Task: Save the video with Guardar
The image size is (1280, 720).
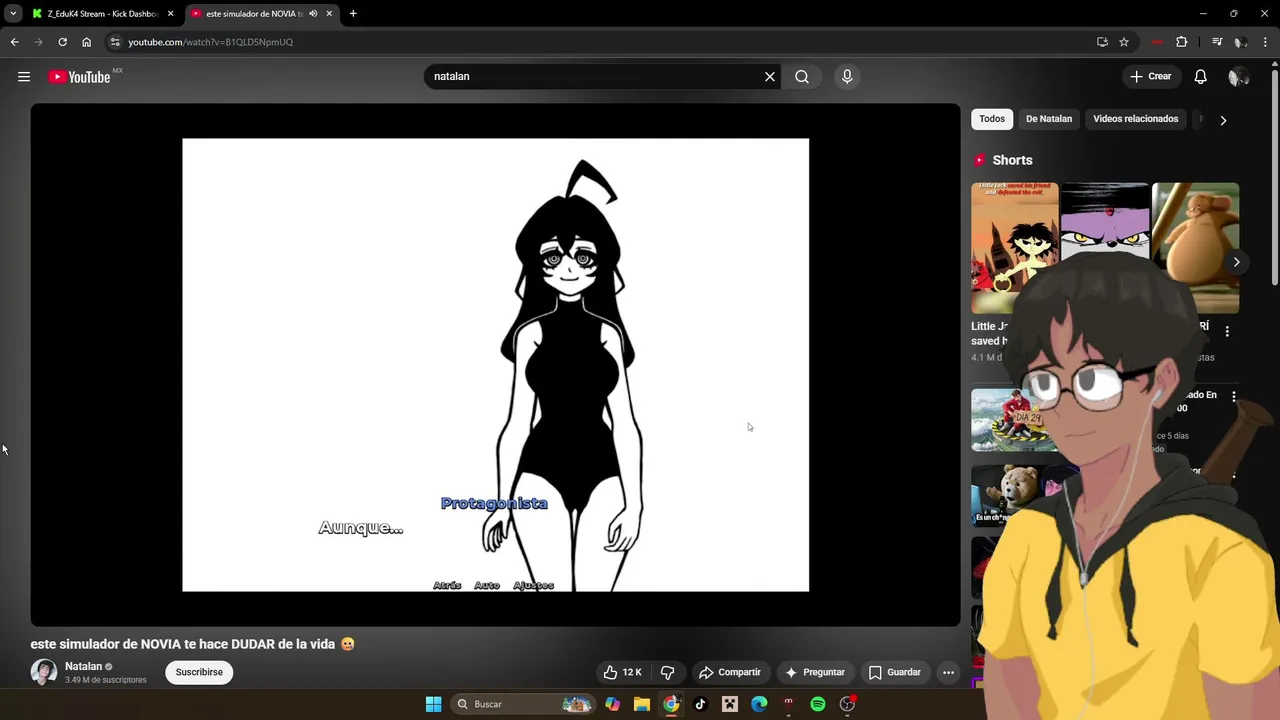Action: click(x=895, y=672)
